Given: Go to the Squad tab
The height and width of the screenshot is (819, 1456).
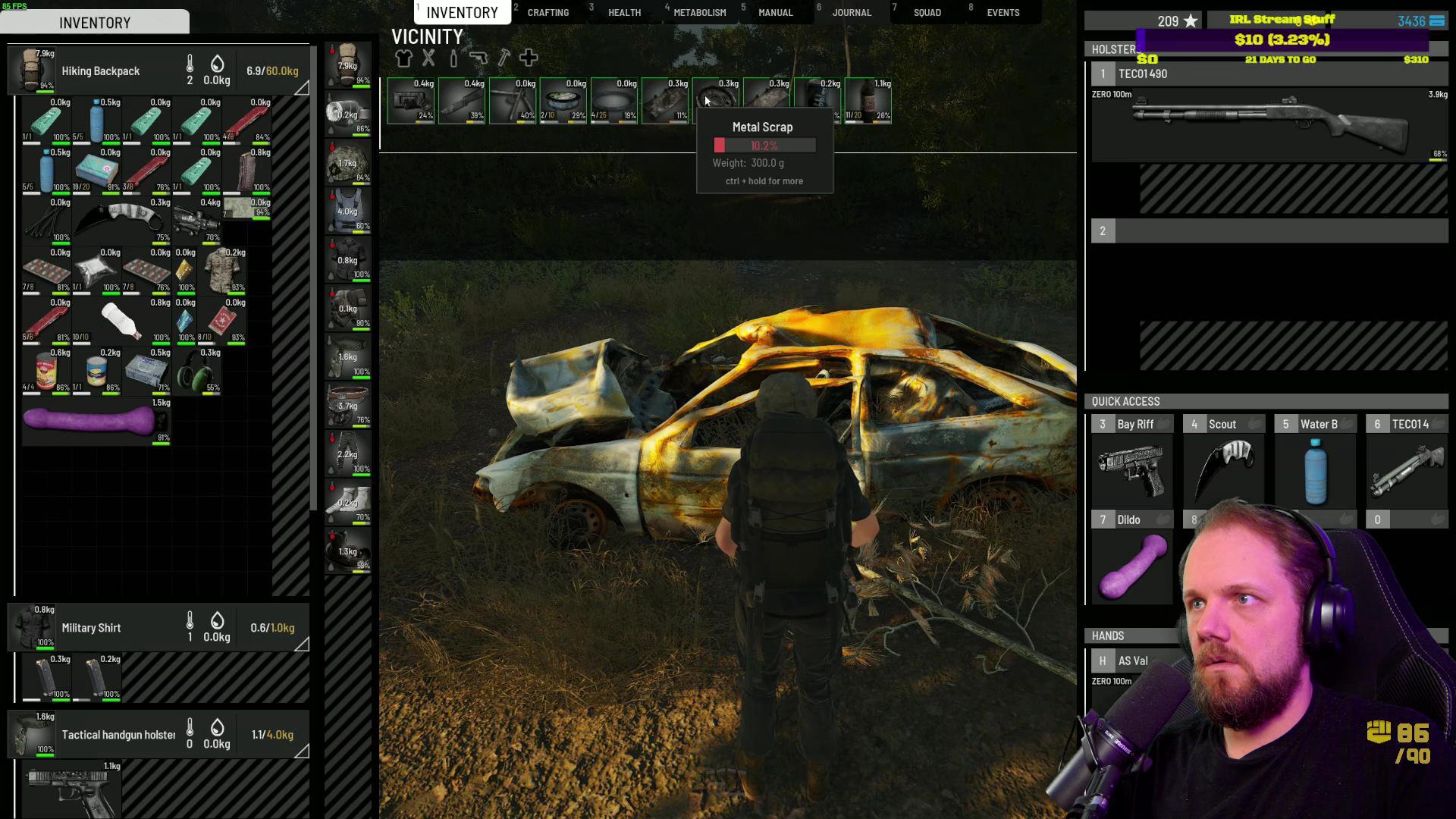Looking at the screenshot, I should click(927, 13).
